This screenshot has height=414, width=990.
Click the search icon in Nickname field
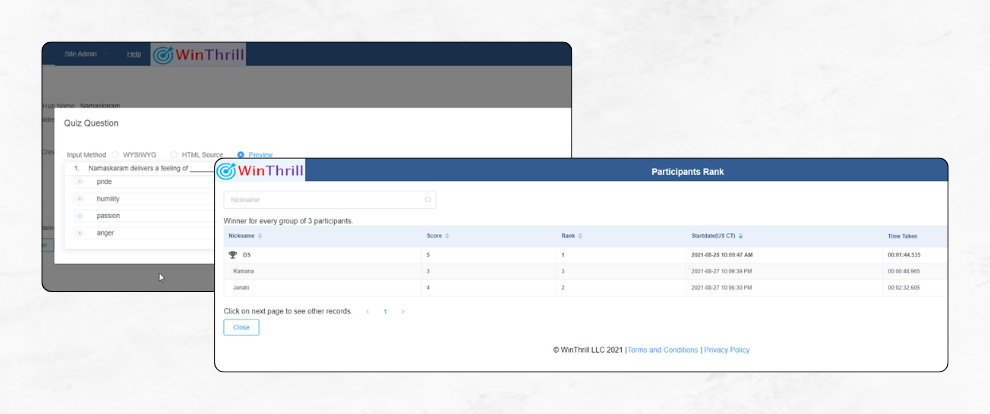[428, 200]
